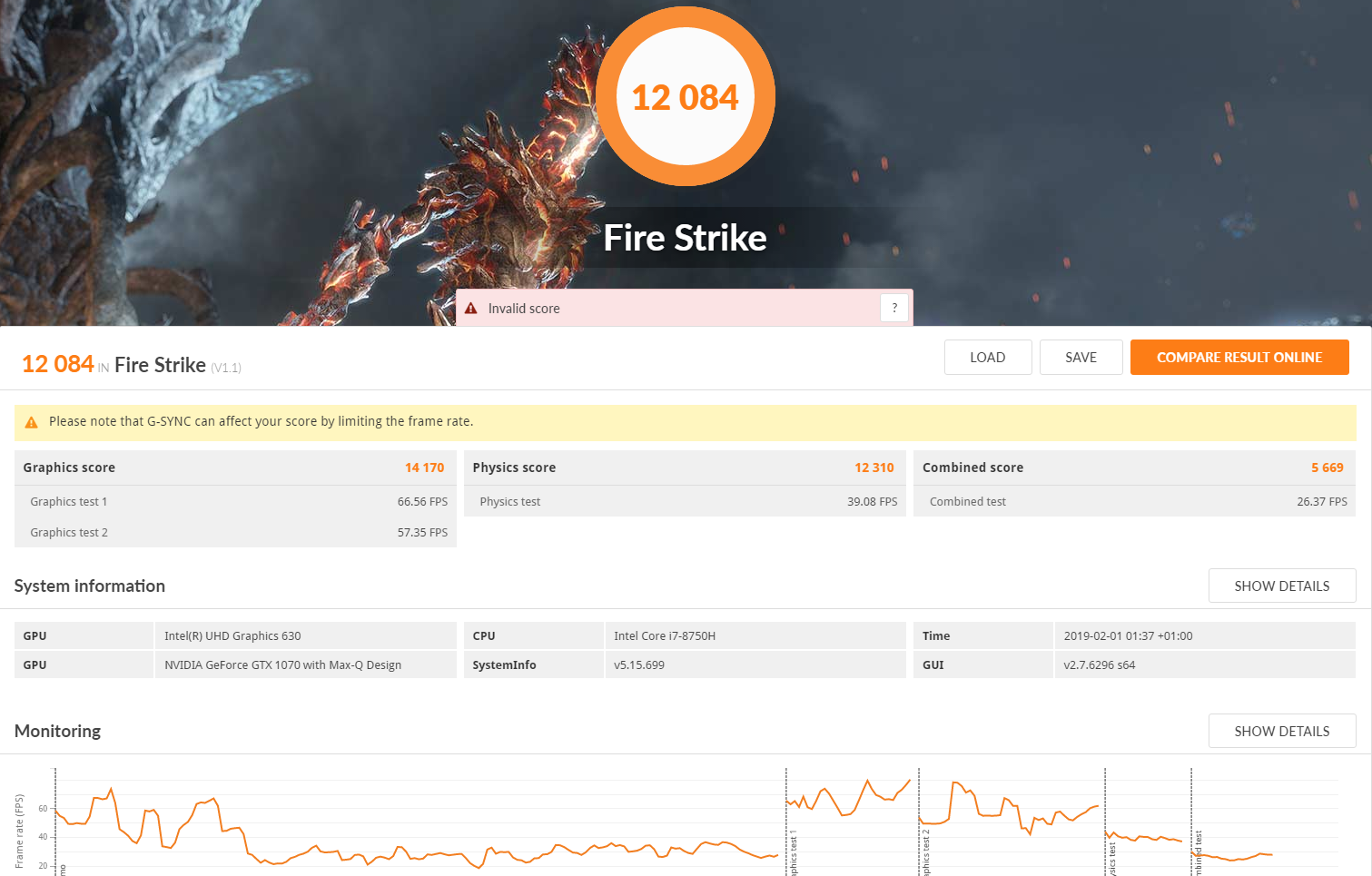
Task: Click the G-SYNC frame rate notice text
Action: point(262,421)
